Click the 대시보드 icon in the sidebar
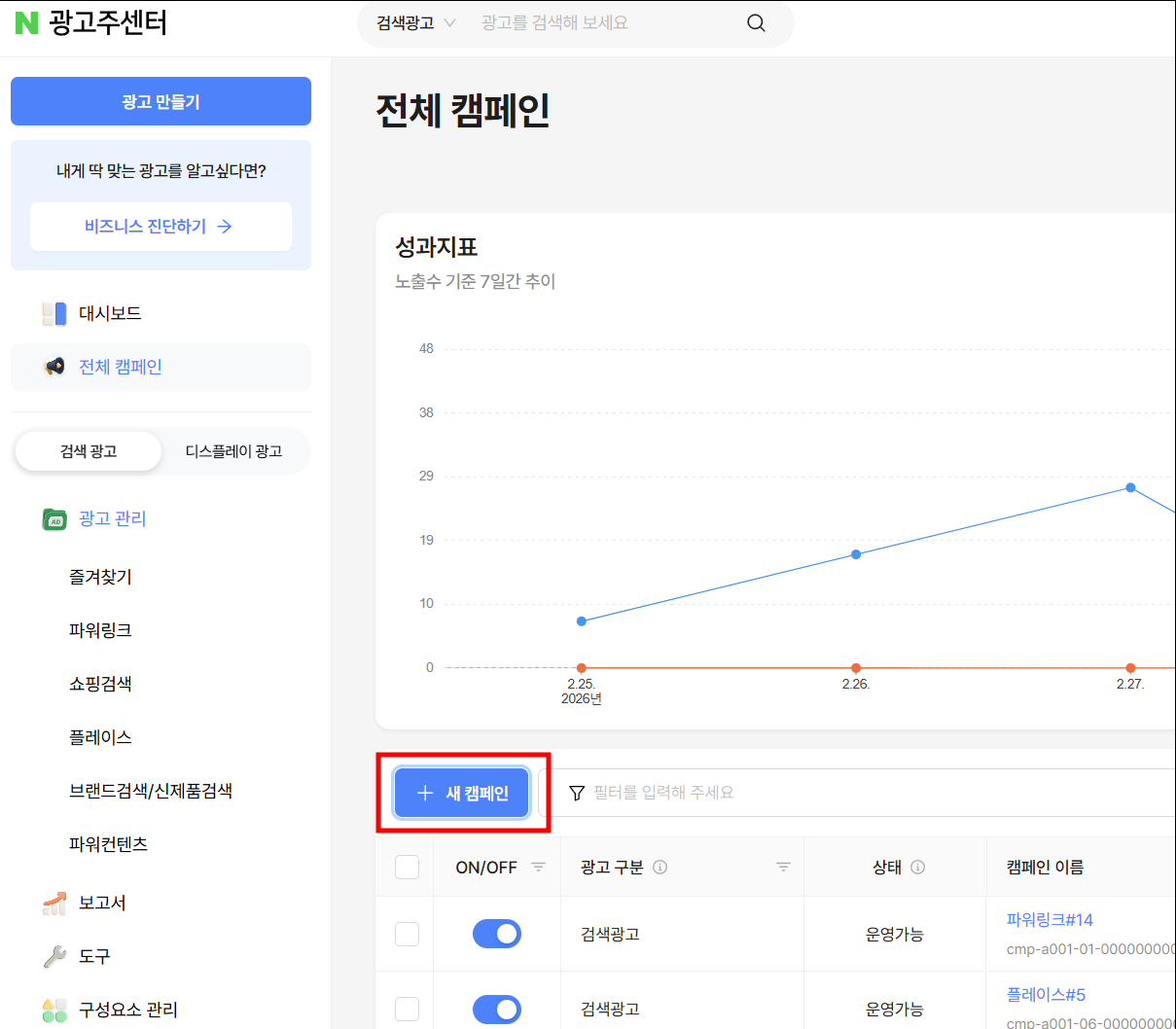The image size is (1176, 1029). coord(54,313)
